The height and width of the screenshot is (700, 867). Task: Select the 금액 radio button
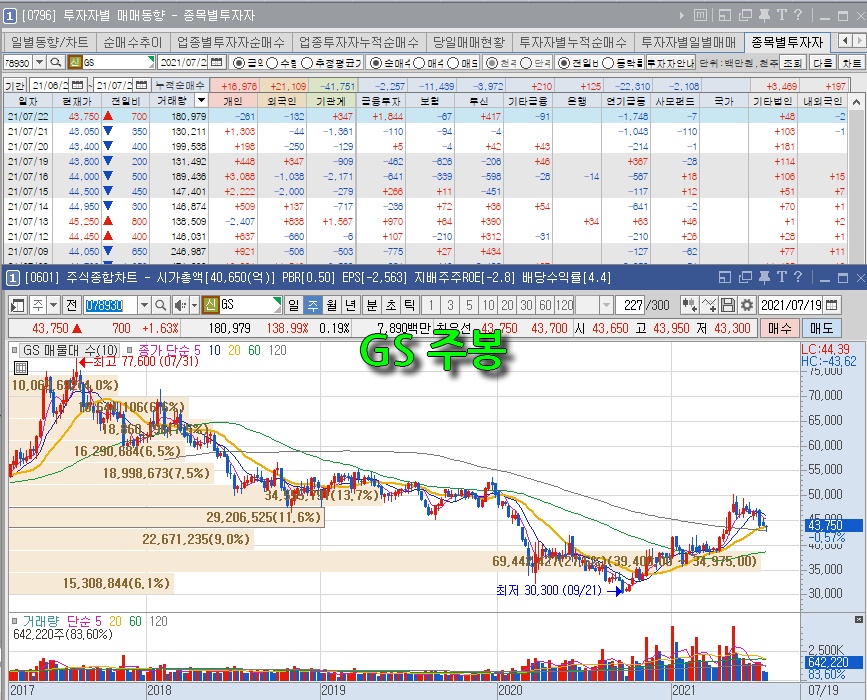click(238, 63)
